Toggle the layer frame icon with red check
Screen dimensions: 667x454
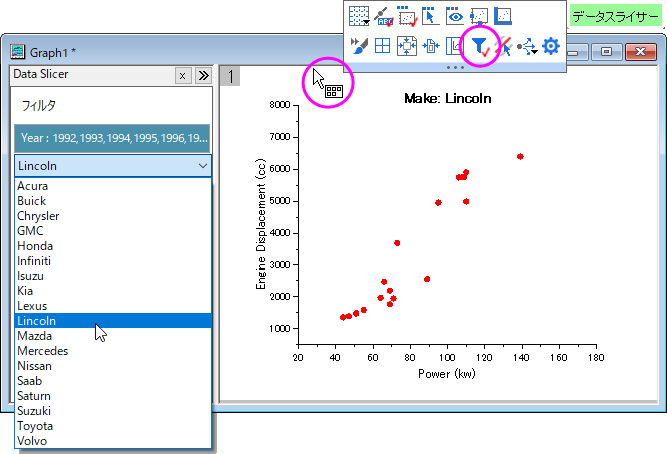[x=407, y=17]
